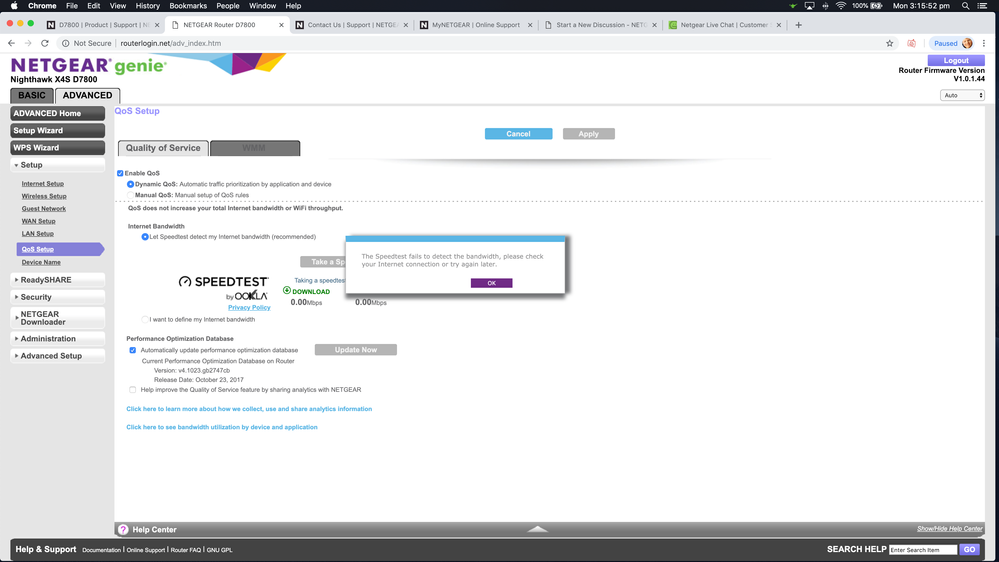Open the WPS Wizard

(x=57, y=148)
